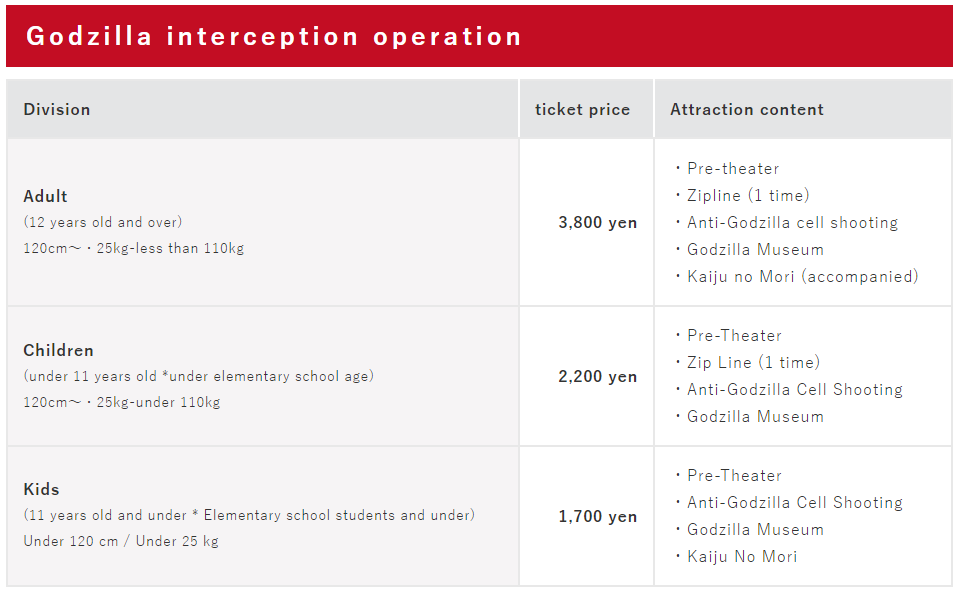Click the 3,800 yen ticket price
Image resolution: width=966 pixels, height=594 pixels.
[598, 222]
